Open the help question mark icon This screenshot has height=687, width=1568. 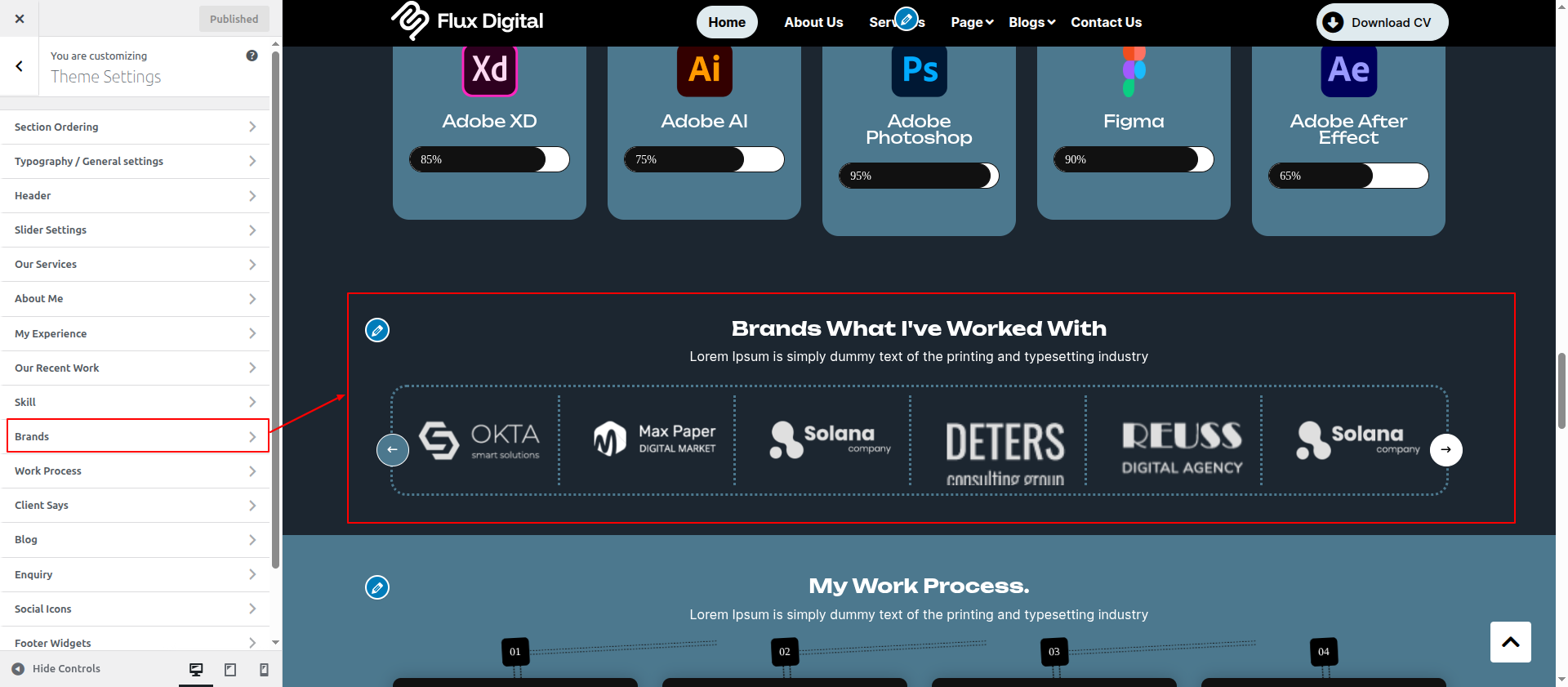pos(252,56)
